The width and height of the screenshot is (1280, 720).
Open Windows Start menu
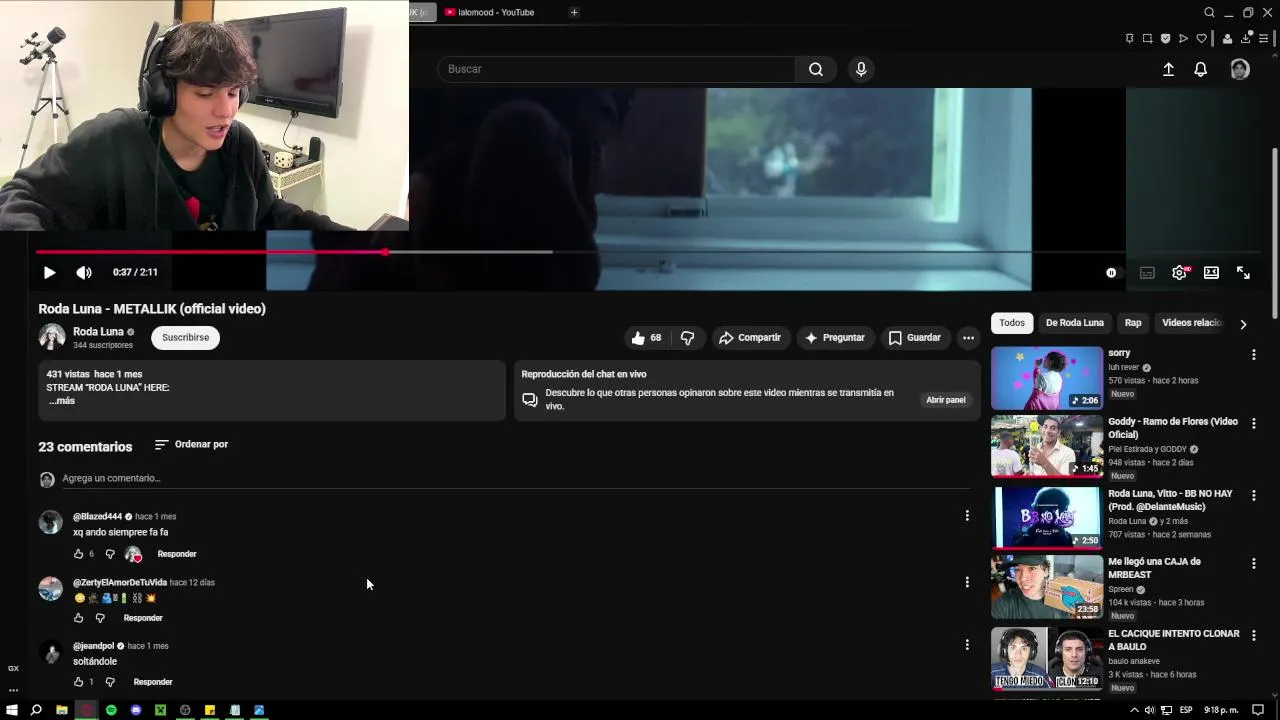click(x=13, y=710)
